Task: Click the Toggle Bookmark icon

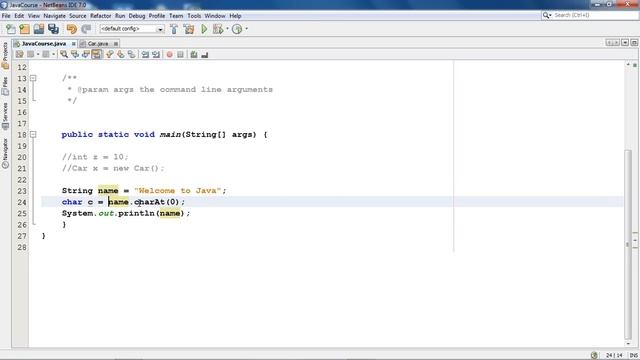Action: tap(131, 54)
